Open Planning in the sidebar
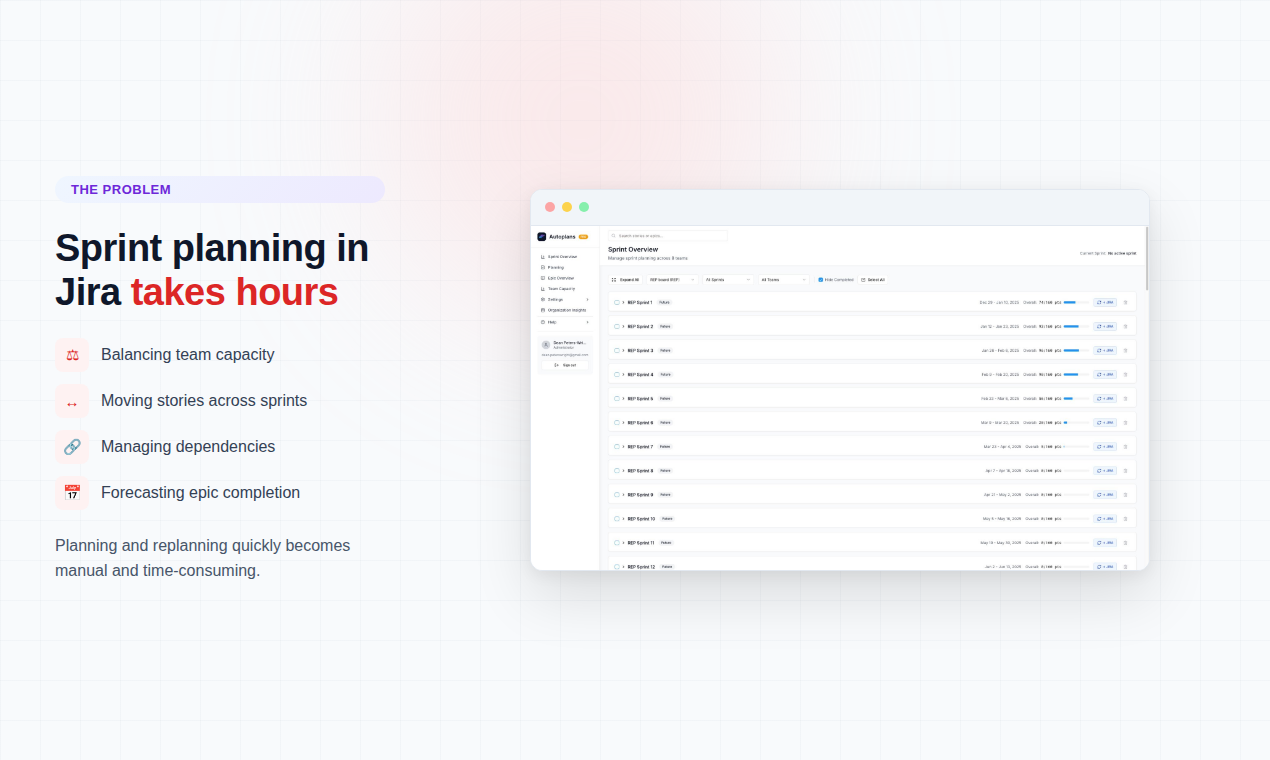The width and height of the screenshot is (1270, 760). click(x=564, y=267)
